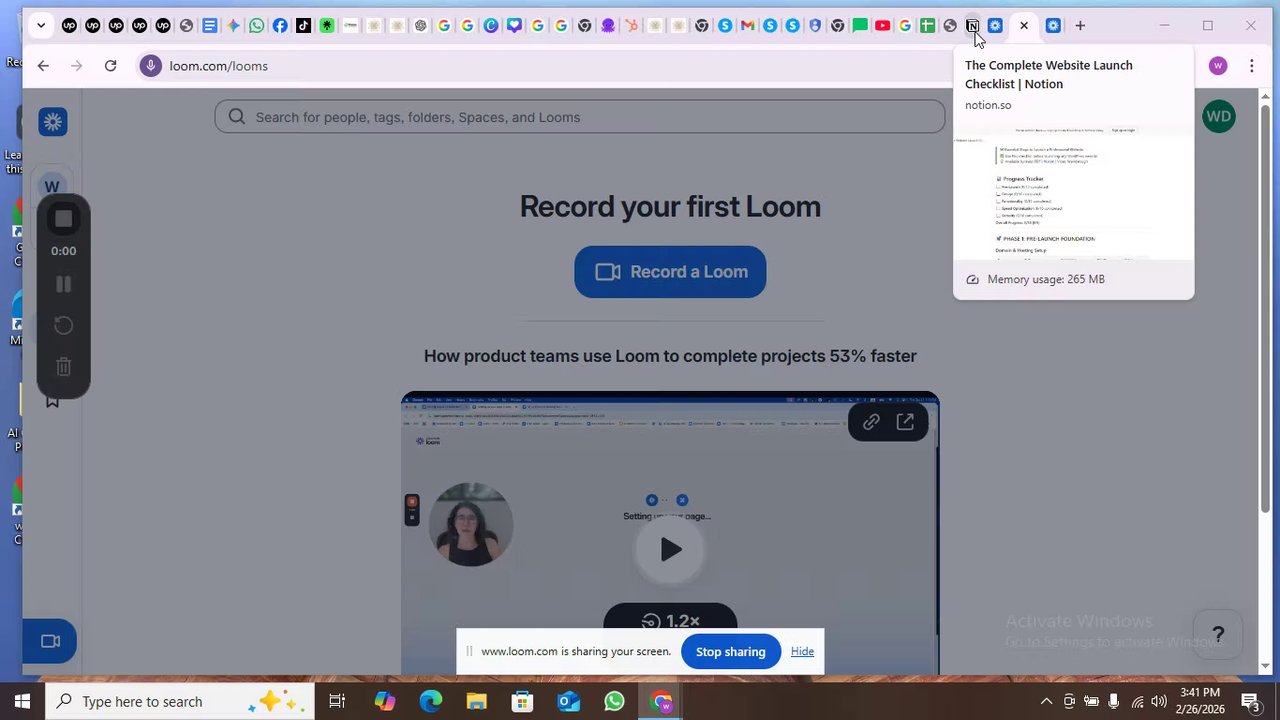Open the Chrome three-dot menu

click(1252, 66)
